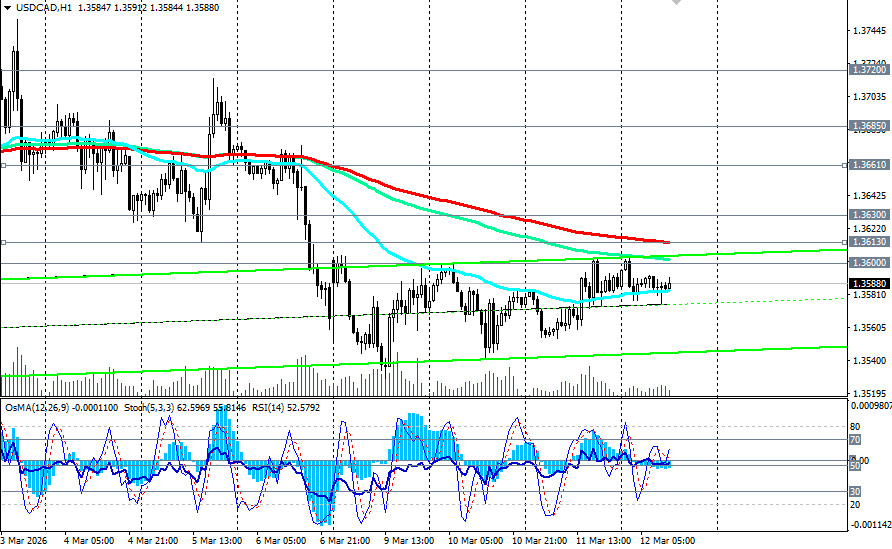This screenshot has width=892, height=549.
Task: Click the 30 level tag on indicator scale
Action: pyautogui.click(x=855, y=492)
